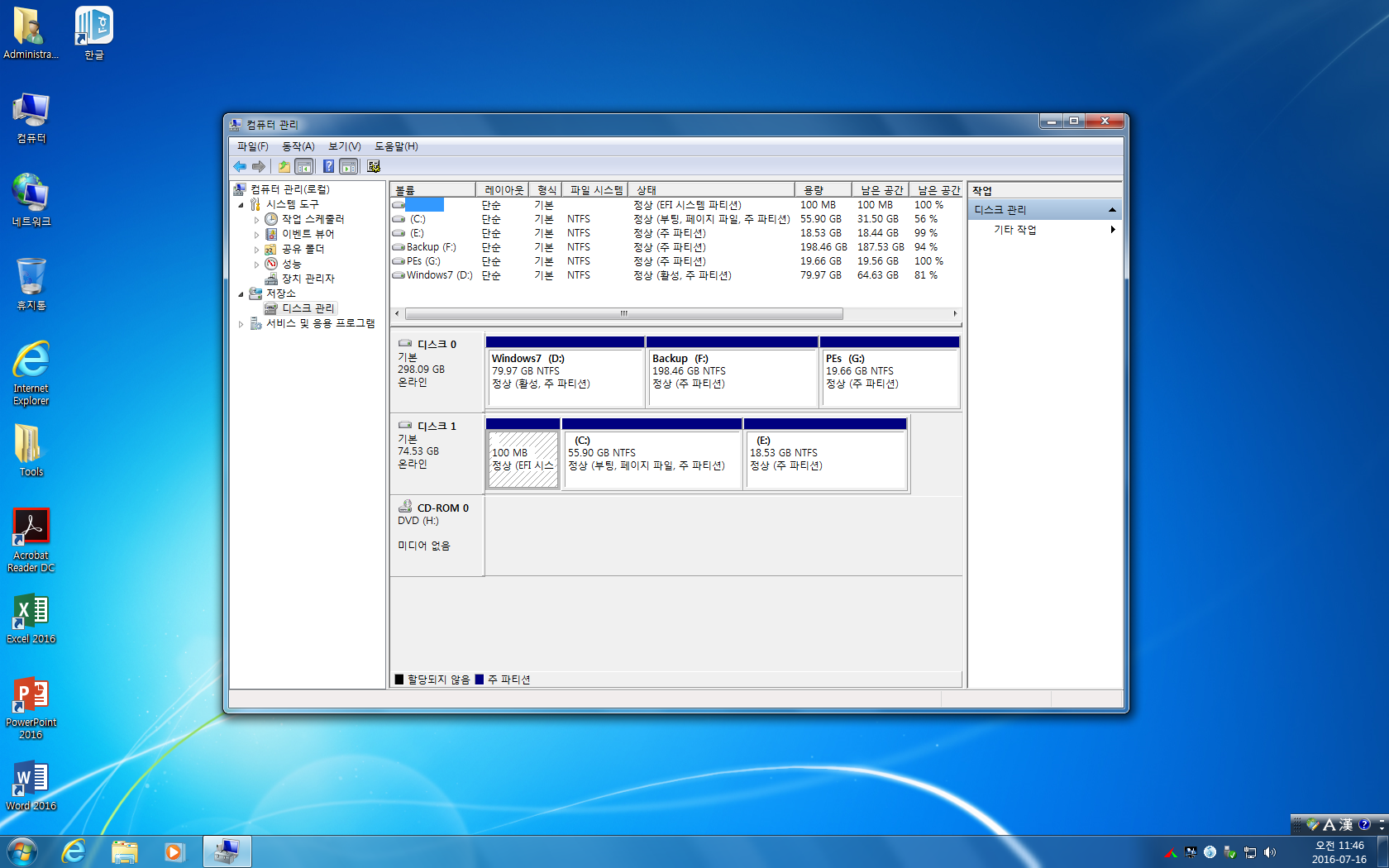Screen dimensions: 1389x868
Task: Sort volume list by 파일 시스템 column
Action: (x=596, y=190)
